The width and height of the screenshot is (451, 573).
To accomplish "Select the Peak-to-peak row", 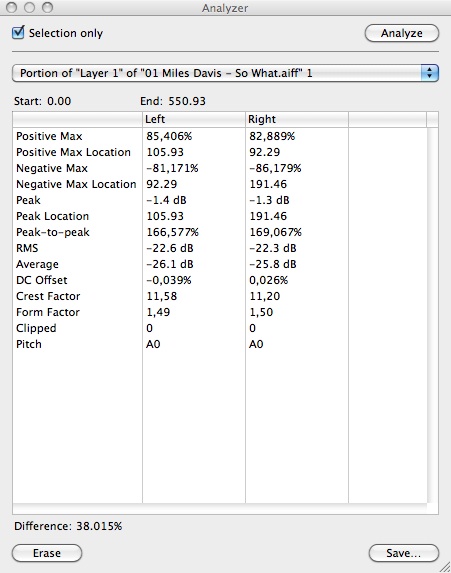I will pyautogui.click(x=219, y=232).
